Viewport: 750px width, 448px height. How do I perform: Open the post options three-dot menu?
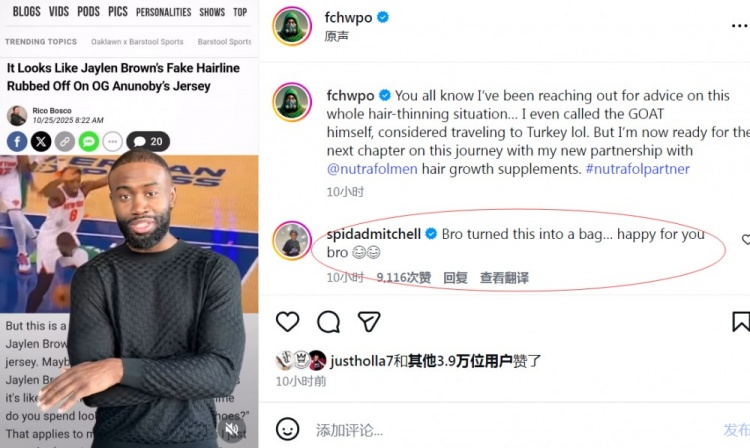[739, 26]
